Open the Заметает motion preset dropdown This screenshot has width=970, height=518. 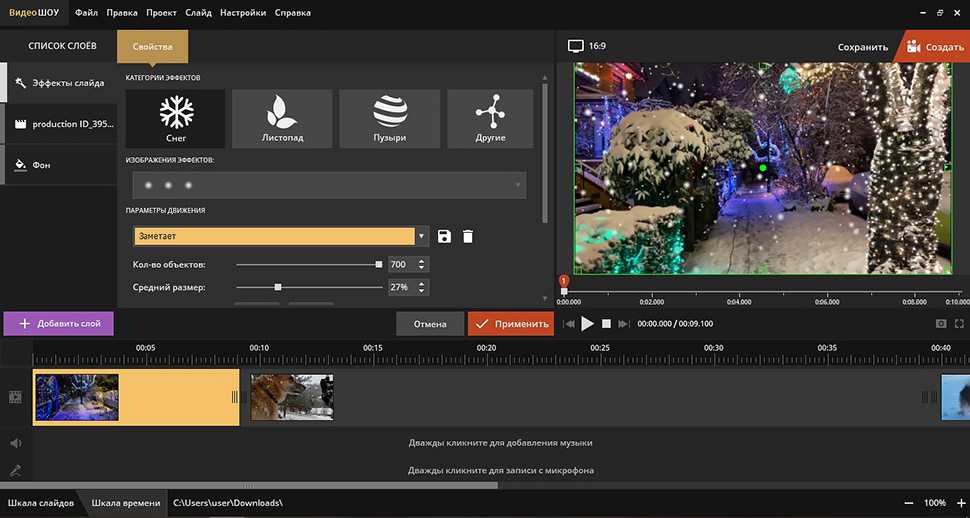tap(422, 236)
